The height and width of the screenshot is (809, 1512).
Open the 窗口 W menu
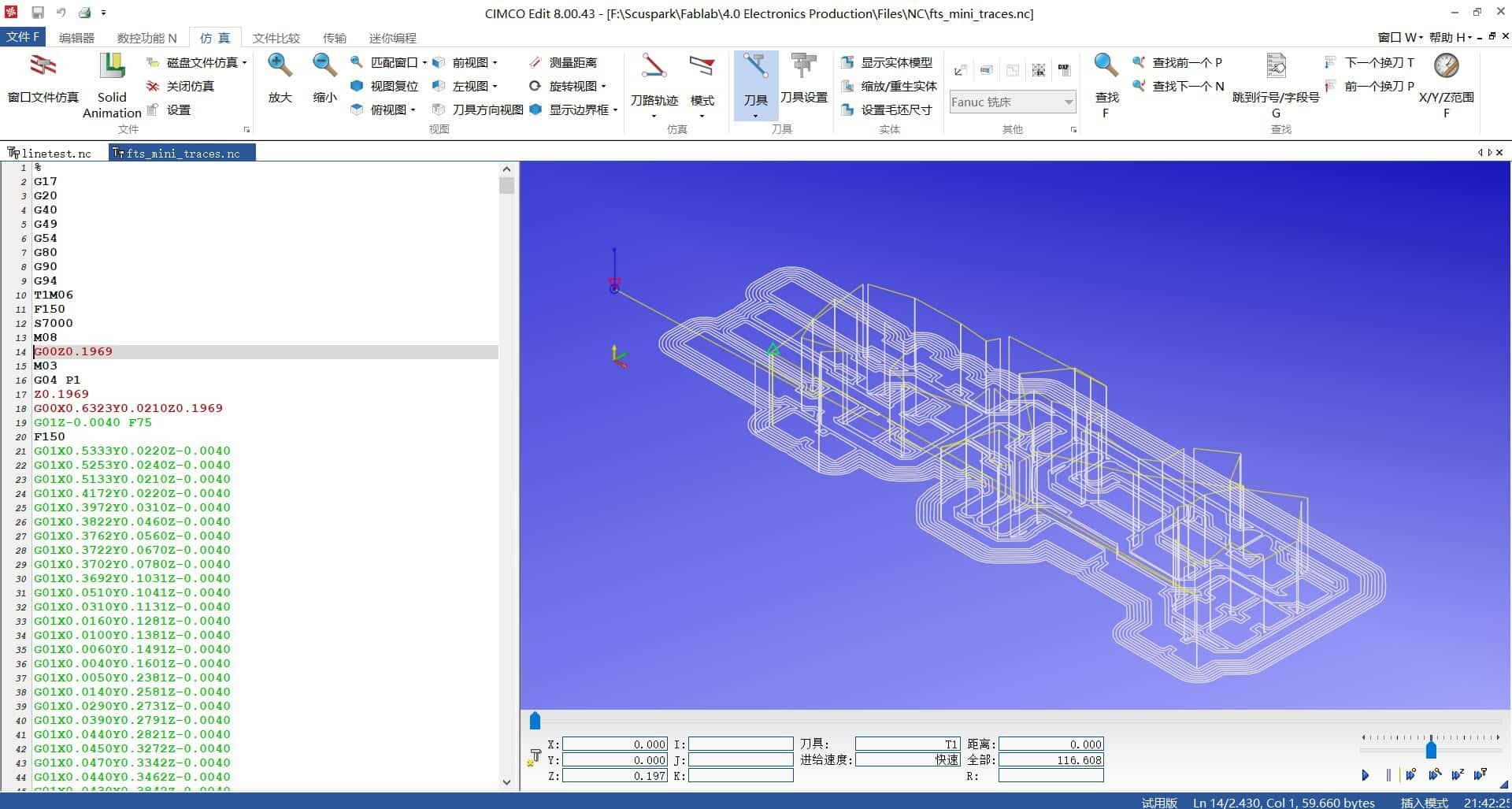[1400, 37]
